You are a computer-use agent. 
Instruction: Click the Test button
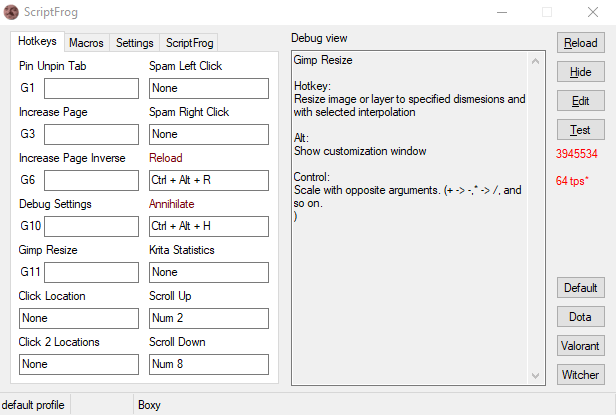581,130
